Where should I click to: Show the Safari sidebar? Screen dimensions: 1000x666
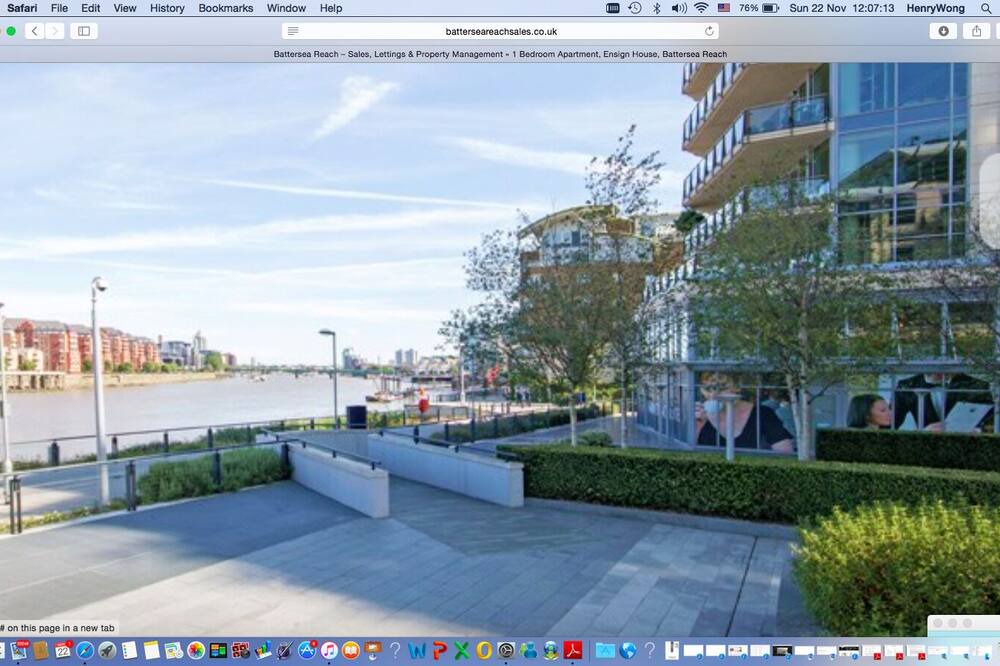pyautogui.click(x=84, y=31)
